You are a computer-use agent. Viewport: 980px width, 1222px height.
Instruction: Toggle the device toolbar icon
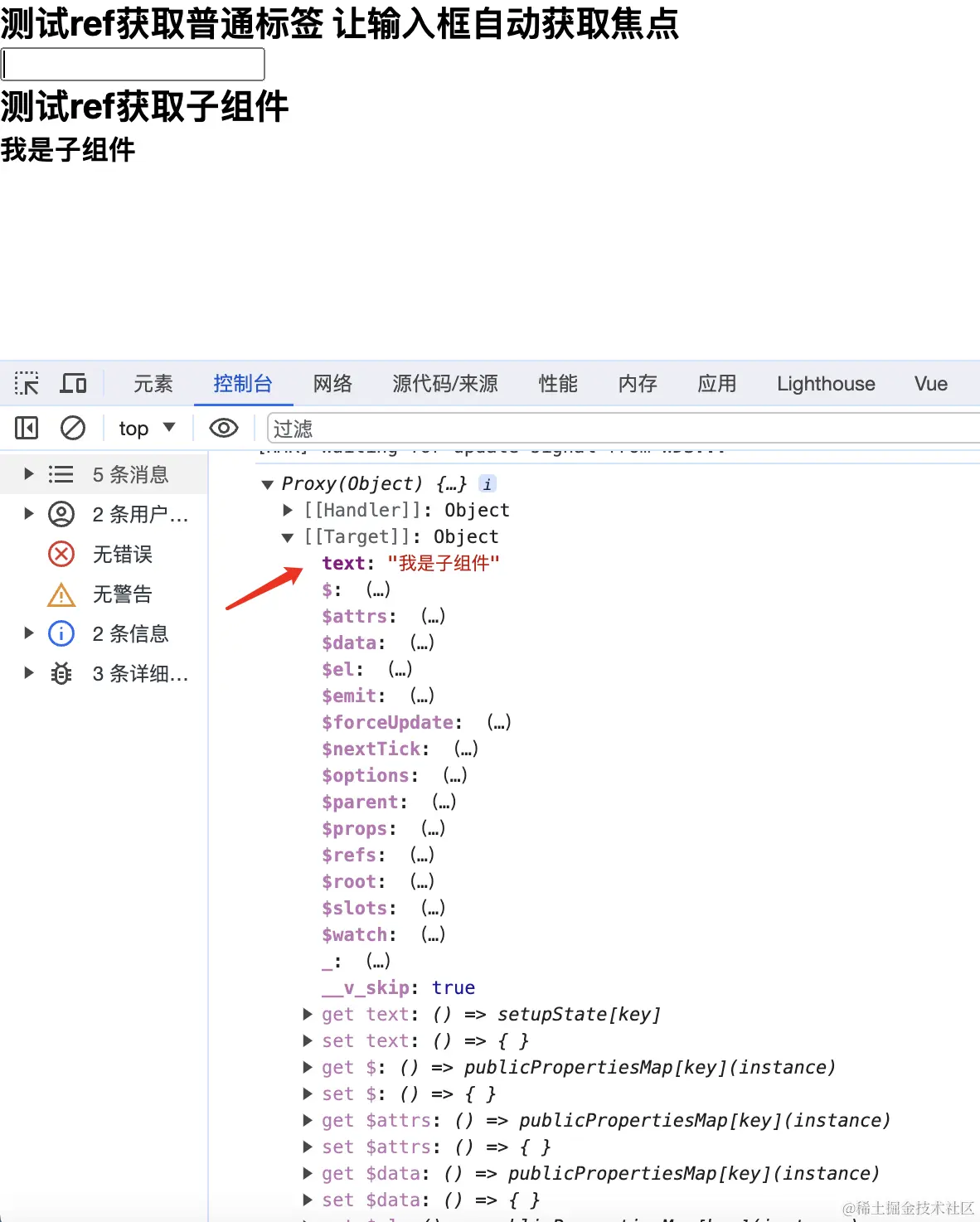click(73, 383)
